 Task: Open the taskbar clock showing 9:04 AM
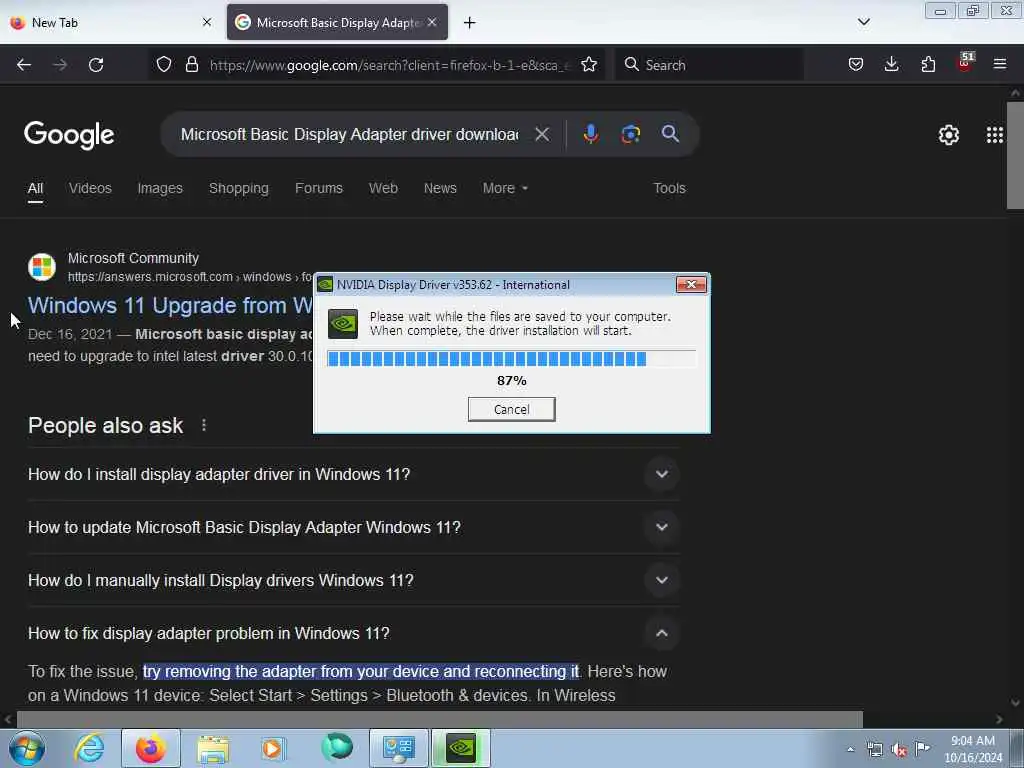(973, 749)
